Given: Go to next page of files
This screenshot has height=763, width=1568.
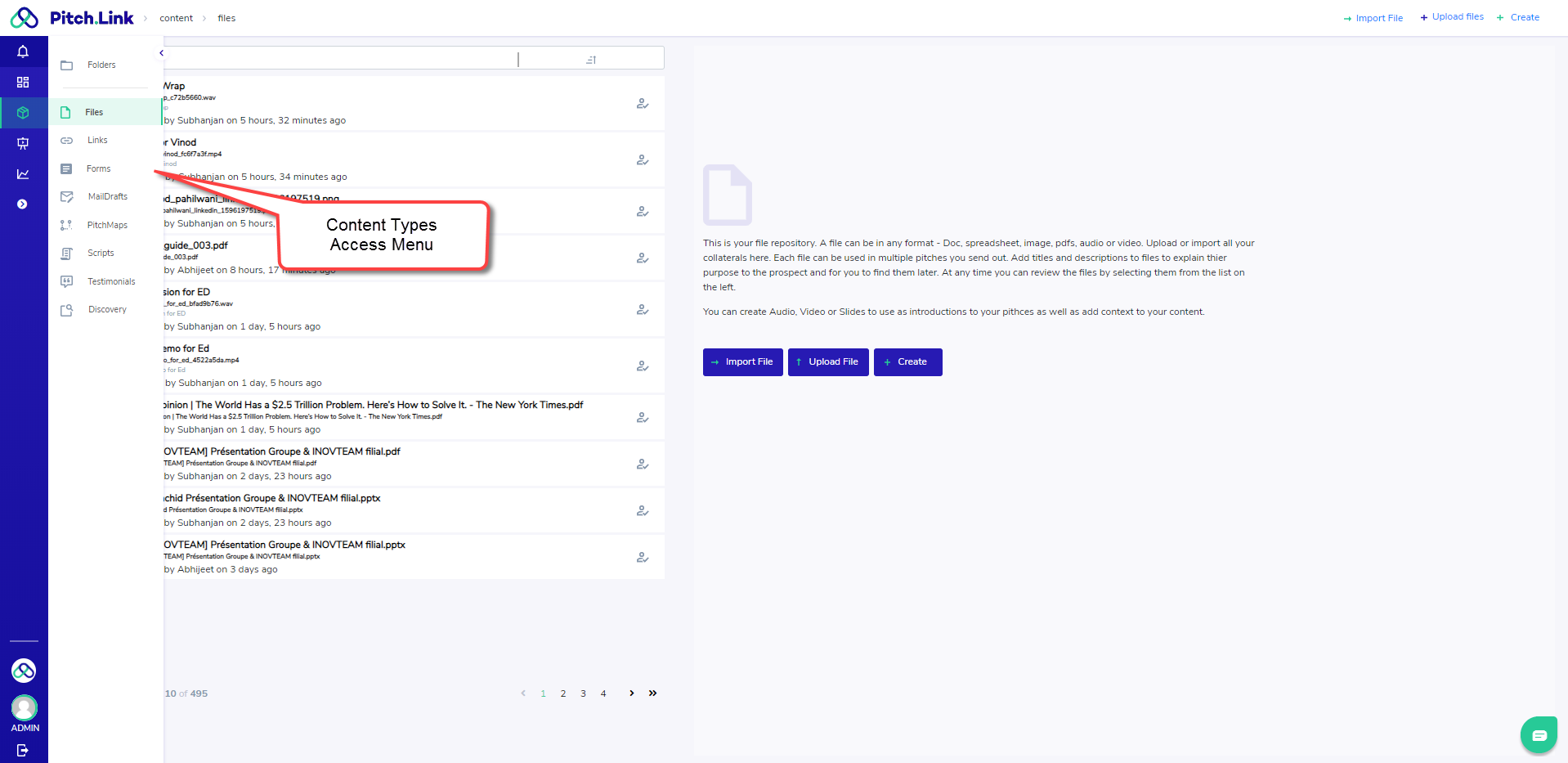Looking at the screenshot, I should [631, 693].
